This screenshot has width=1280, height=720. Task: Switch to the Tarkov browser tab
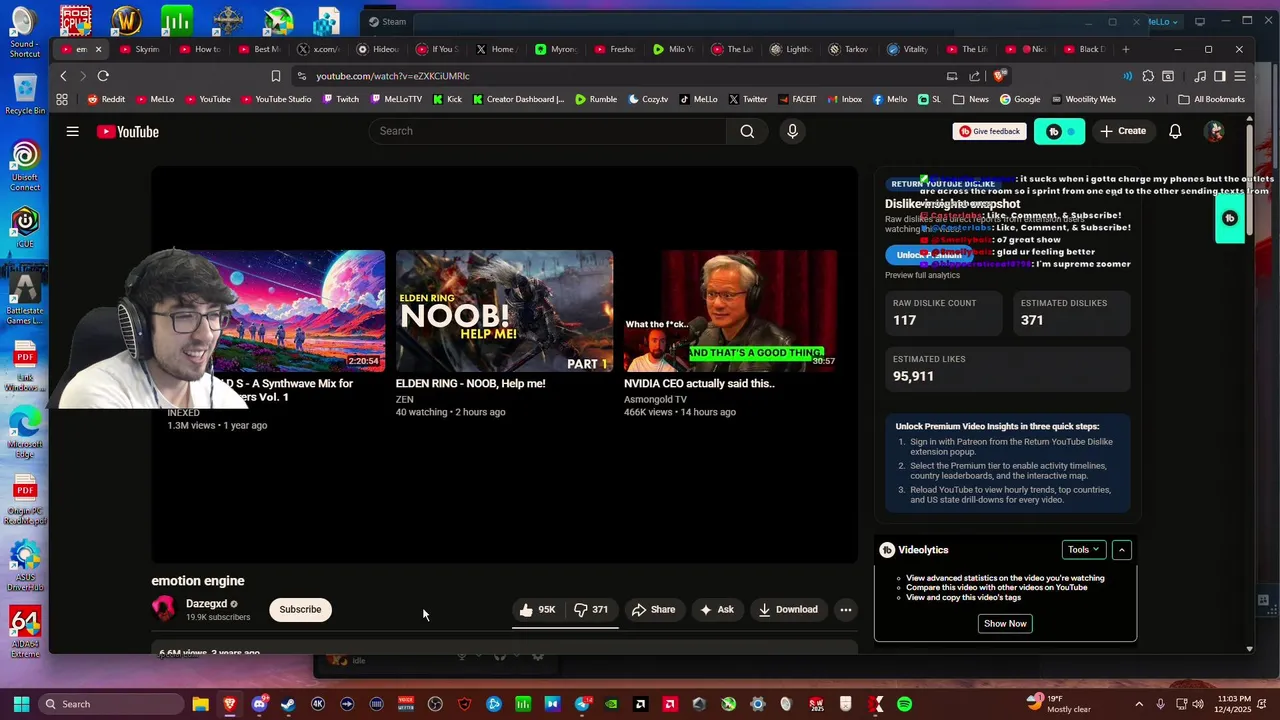tap(848, 49)
